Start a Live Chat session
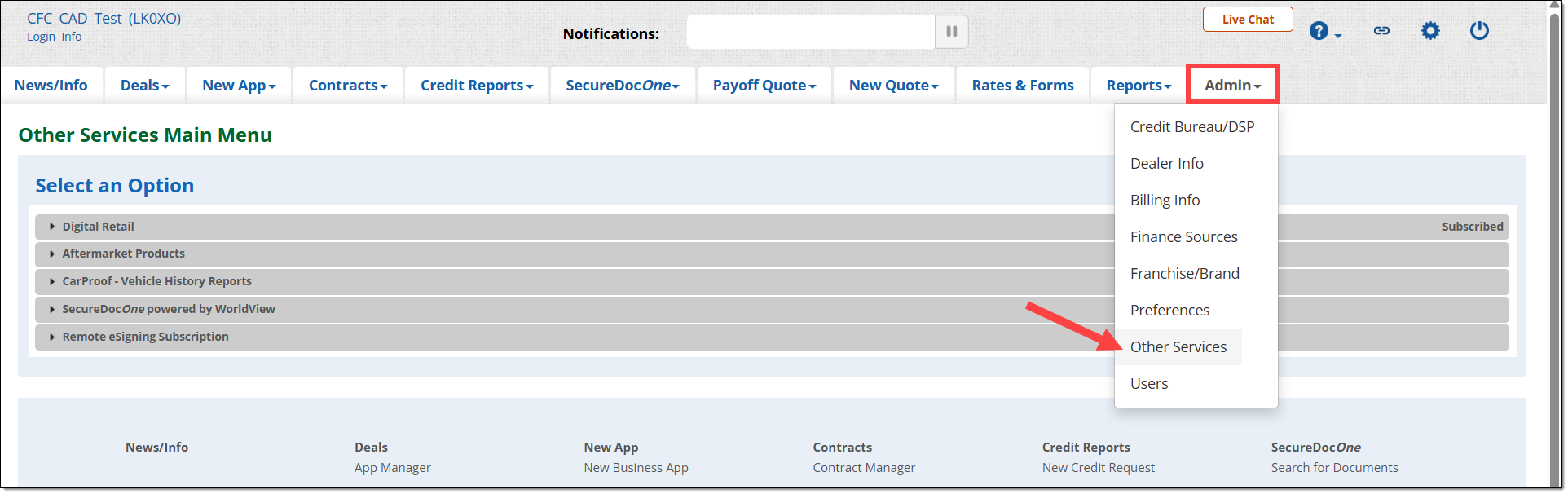 point(1247,20)
